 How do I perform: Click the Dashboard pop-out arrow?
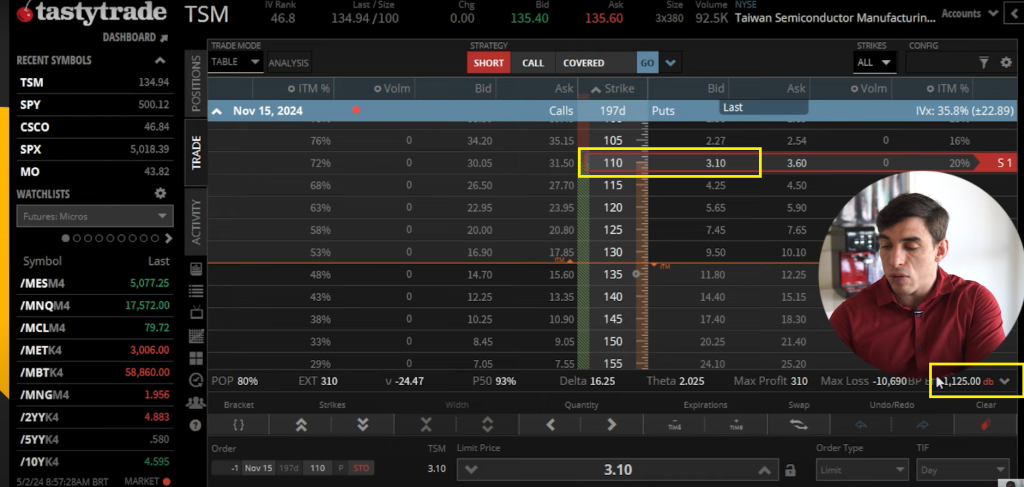(165, 37)
